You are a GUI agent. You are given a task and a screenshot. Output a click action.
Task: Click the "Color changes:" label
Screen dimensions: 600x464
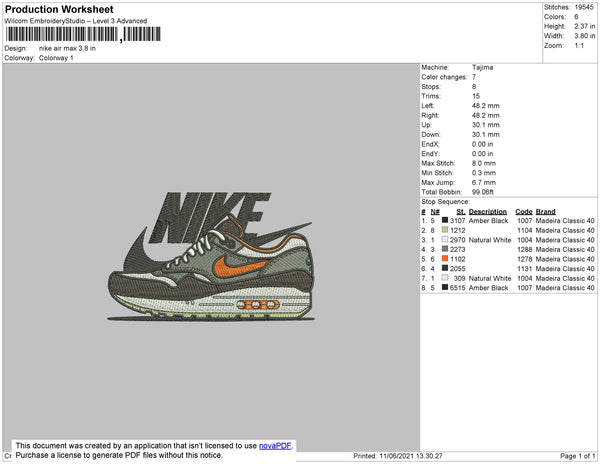[444, 77]
